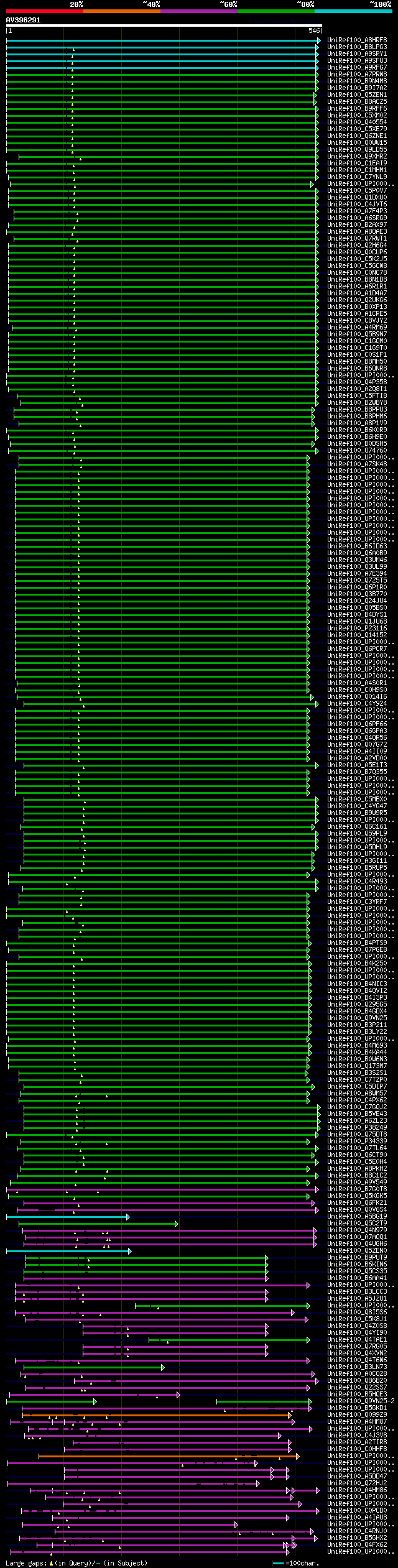Image resolution: width=398 pixels, height=1568 pixels.
Task: Select the UniRef100_Q4P358 label
Action: [357, 382]
